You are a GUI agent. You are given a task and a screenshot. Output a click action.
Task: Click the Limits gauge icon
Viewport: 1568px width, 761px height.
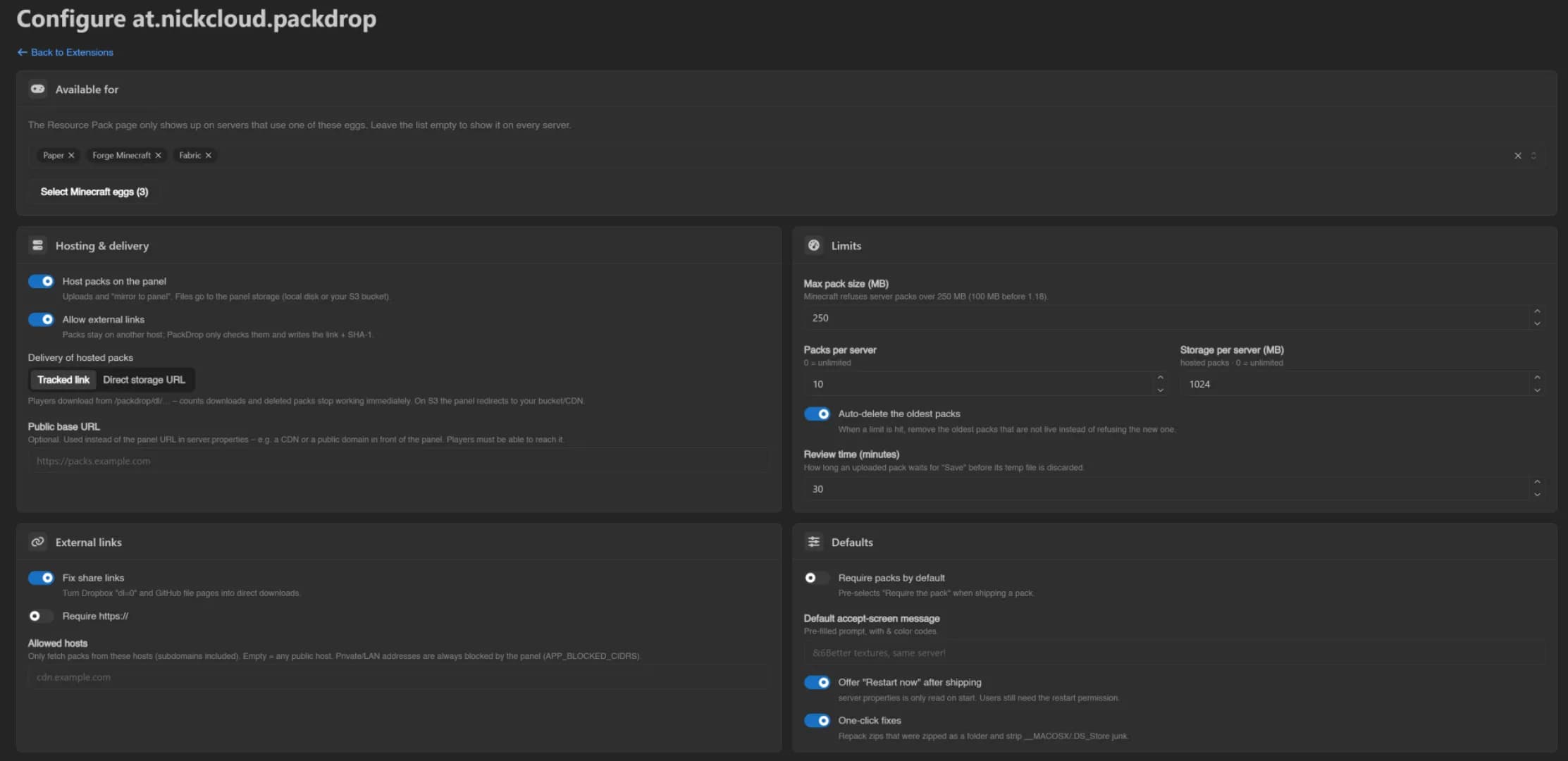point(813,245)
